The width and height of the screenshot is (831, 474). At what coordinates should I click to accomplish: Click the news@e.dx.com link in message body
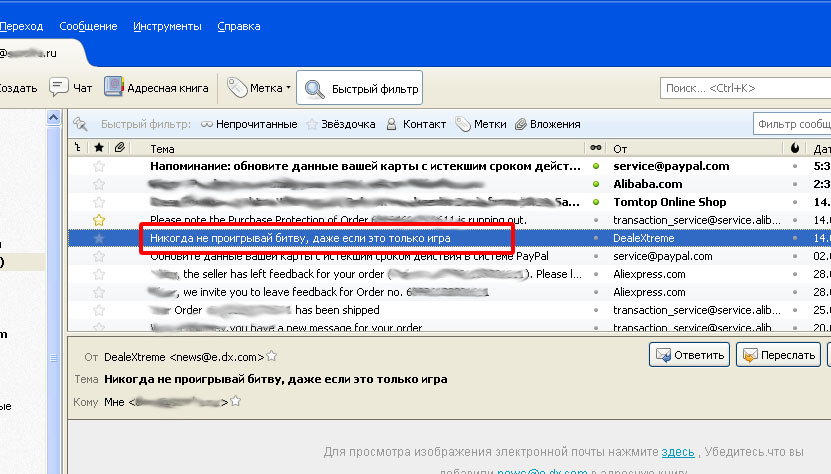point(542,471)
